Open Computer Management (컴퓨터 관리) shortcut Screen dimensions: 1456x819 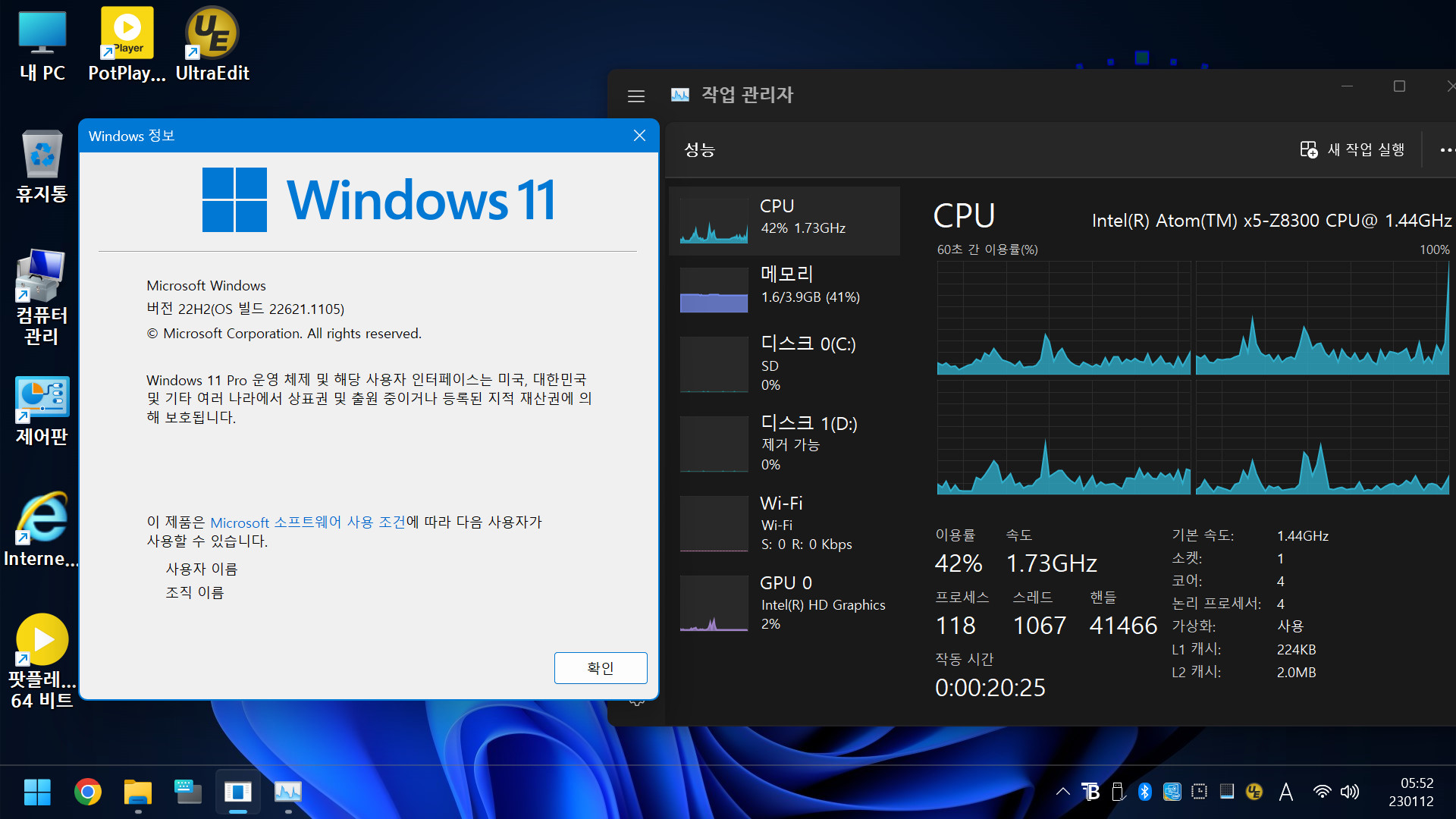pos(42,297)
